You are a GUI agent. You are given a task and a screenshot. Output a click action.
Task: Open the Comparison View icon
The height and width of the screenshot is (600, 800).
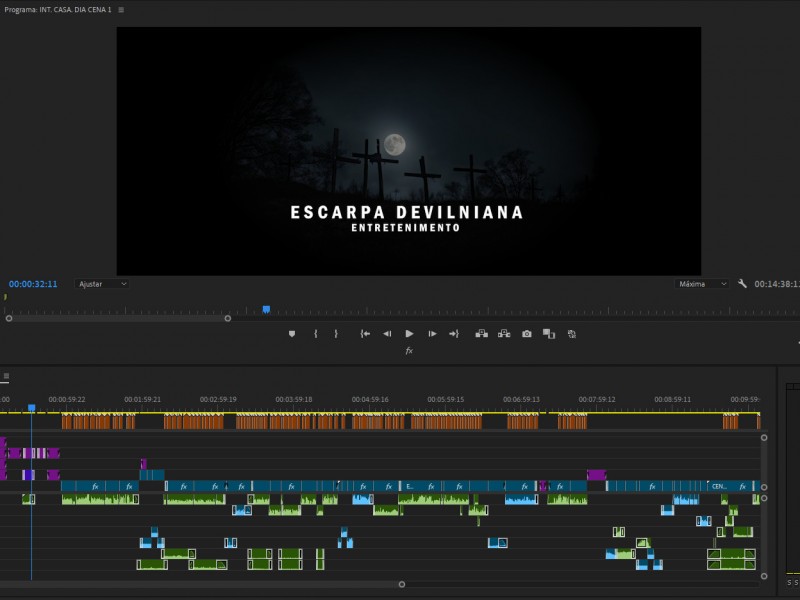tap(549, 334)
